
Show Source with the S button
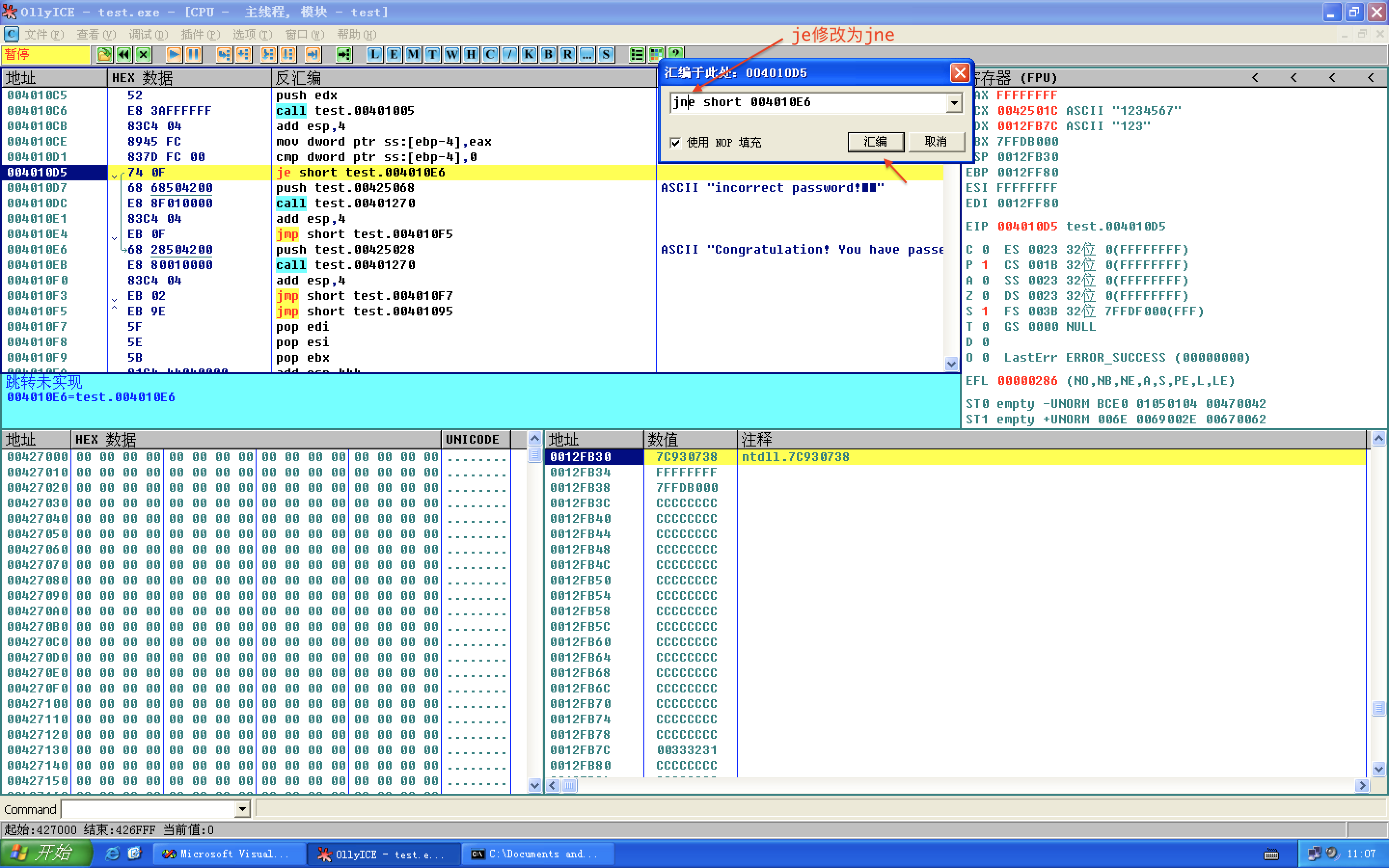point(606,54)
